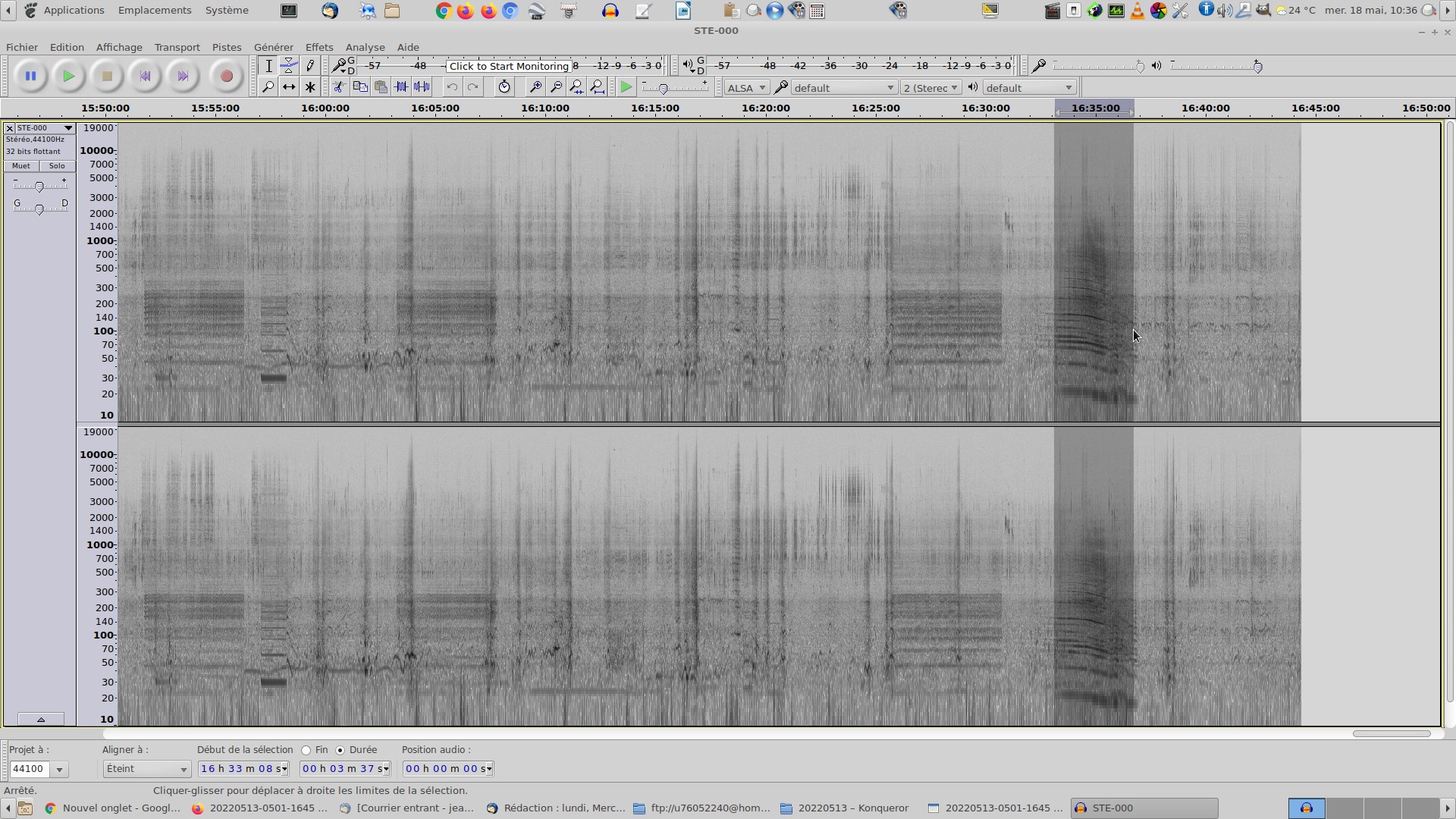1456x819 pixels.
Task: Select the Multi-tool asterisk icon
Action: coord(310,87)
